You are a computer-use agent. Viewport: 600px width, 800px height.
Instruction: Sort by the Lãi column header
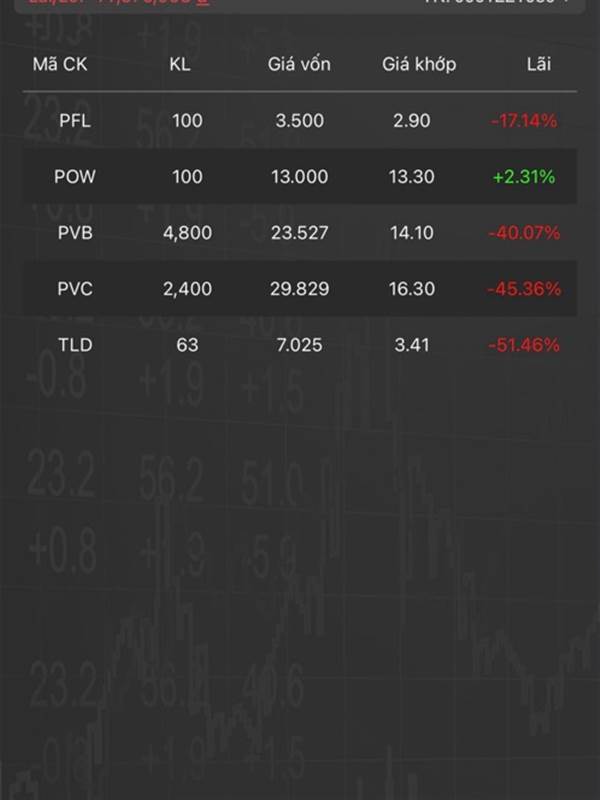[x=539, y=64]
